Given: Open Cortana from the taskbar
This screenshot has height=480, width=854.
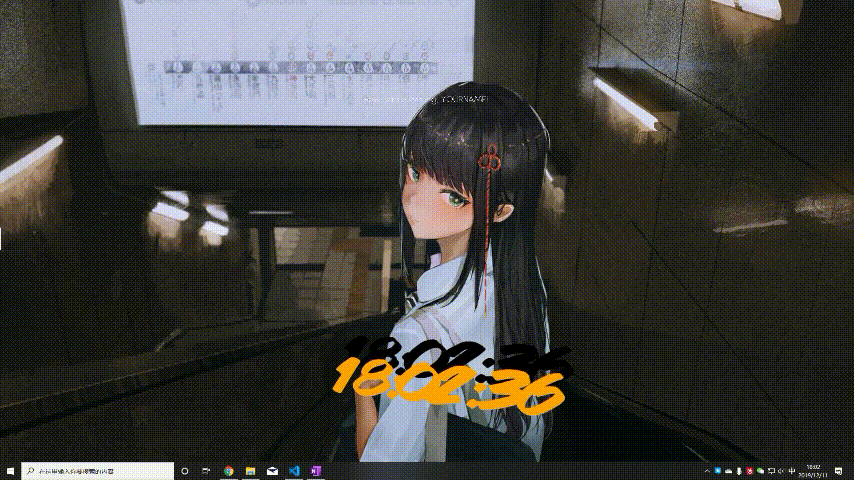Looking at the screenshot, I should coord(185,470).
